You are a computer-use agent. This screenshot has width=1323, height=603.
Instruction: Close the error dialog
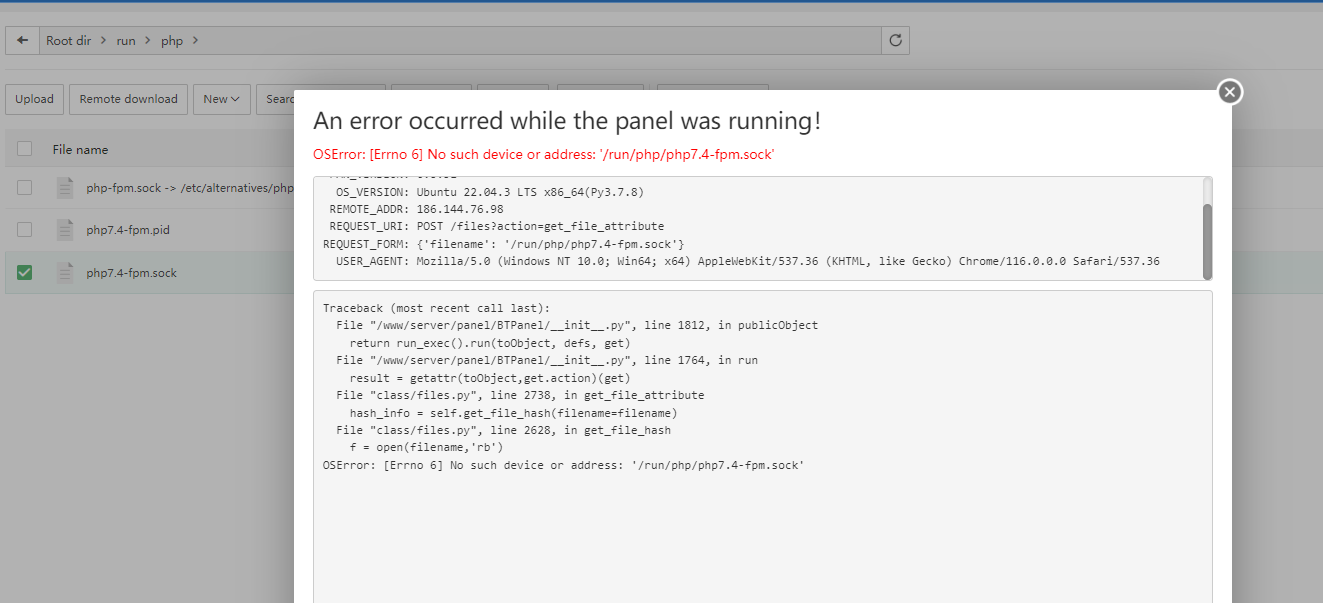pyautogui.click(x=1230, y=92)
